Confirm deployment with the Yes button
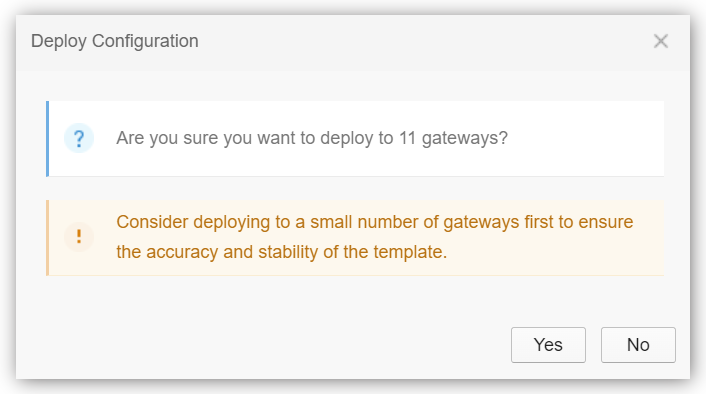This screenshot has height=394, width=706. pyautogui.click(x=548, y=345)
